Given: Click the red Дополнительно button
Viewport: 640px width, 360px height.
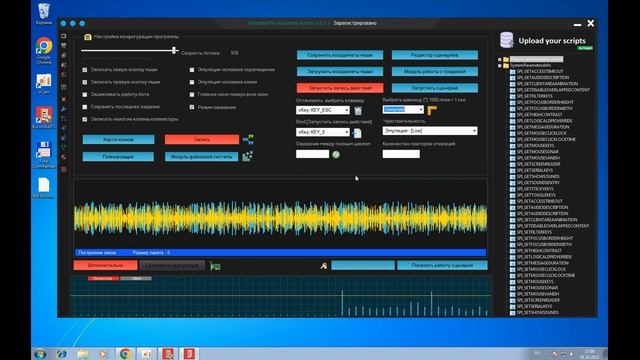Looking at the screenshot, I should [105, 265].
